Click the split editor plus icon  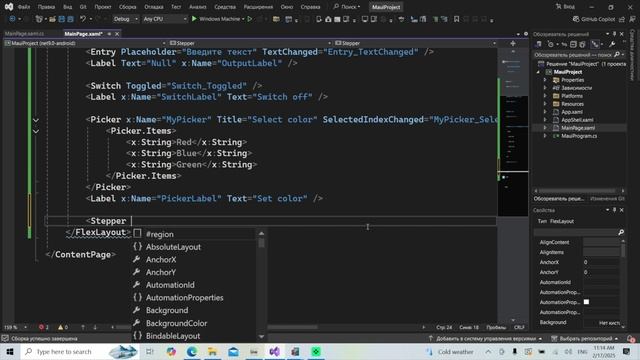pyautogui.click(x=513, y=43)
